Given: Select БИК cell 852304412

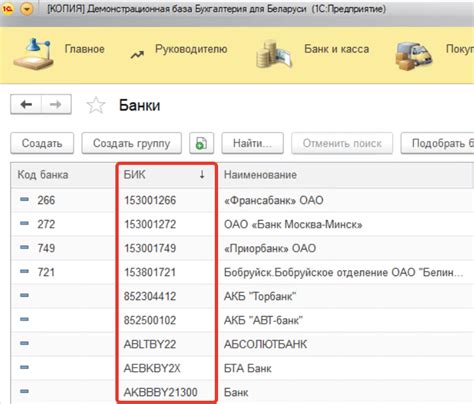Looking at the screenshot, I should coord(150,296).
